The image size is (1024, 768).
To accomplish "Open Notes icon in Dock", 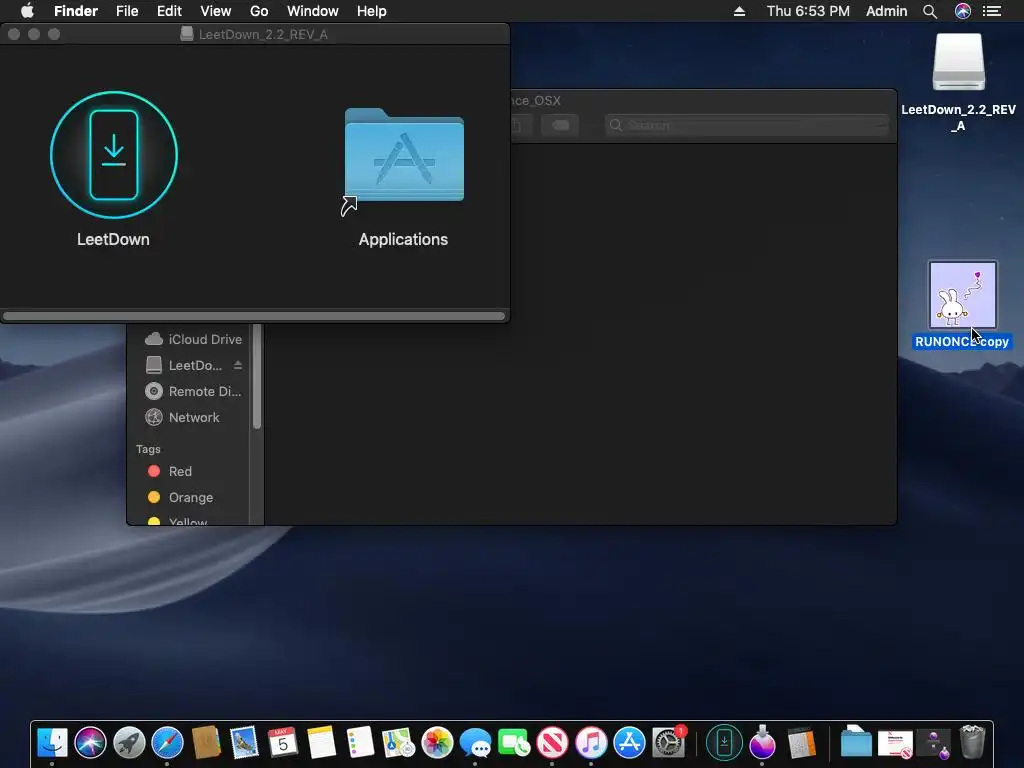I will [x=321, y=743].
